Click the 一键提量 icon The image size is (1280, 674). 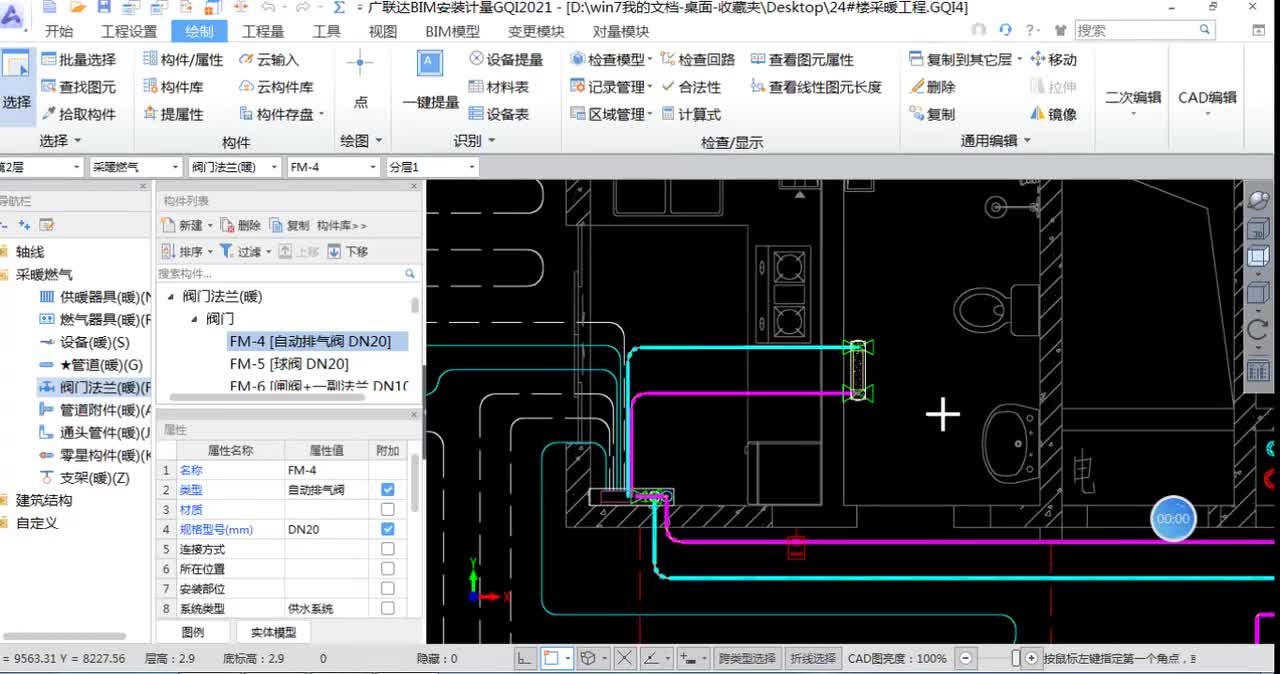click(x=430, y=63)
